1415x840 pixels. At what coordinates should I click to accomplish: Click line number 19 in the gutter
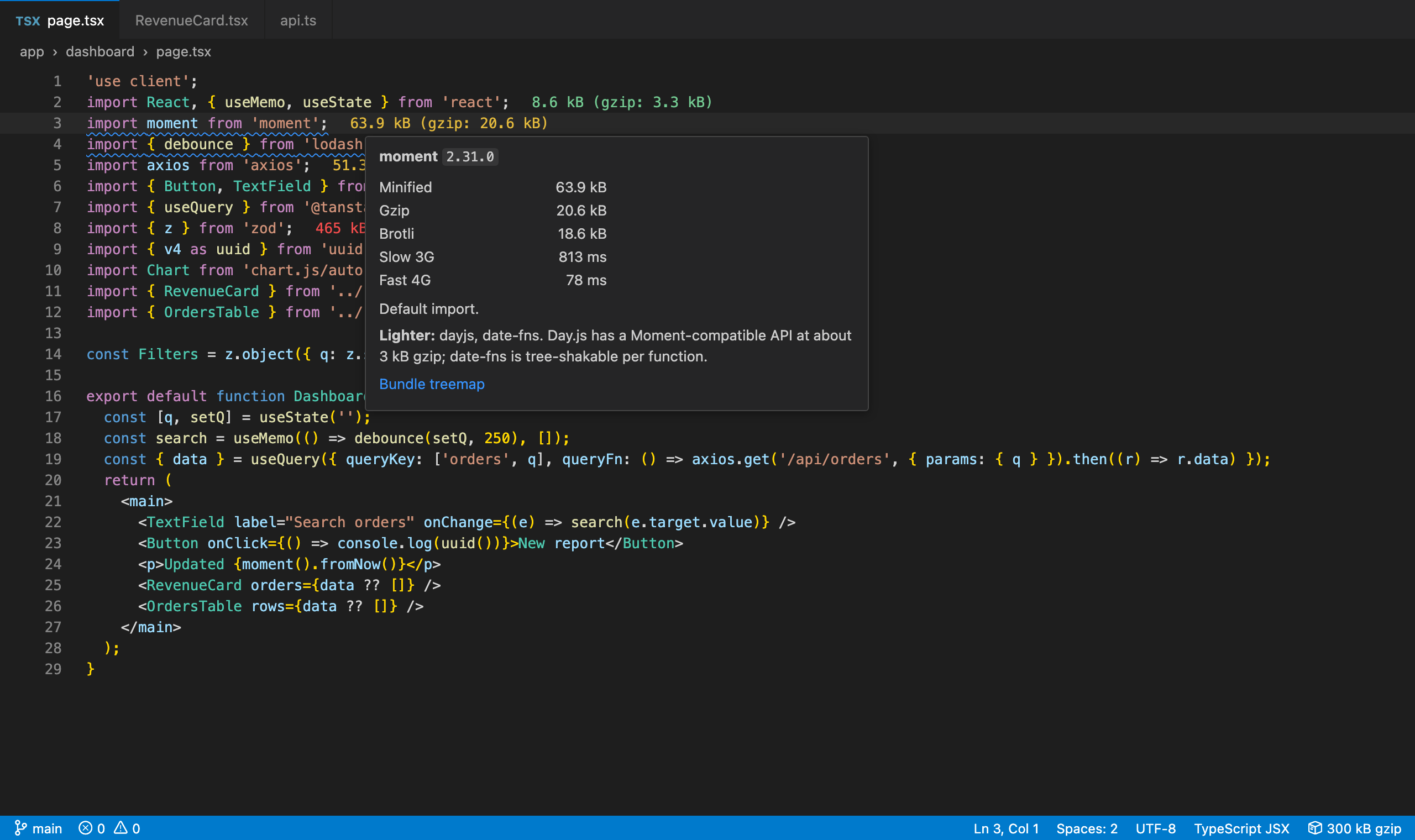53,459
